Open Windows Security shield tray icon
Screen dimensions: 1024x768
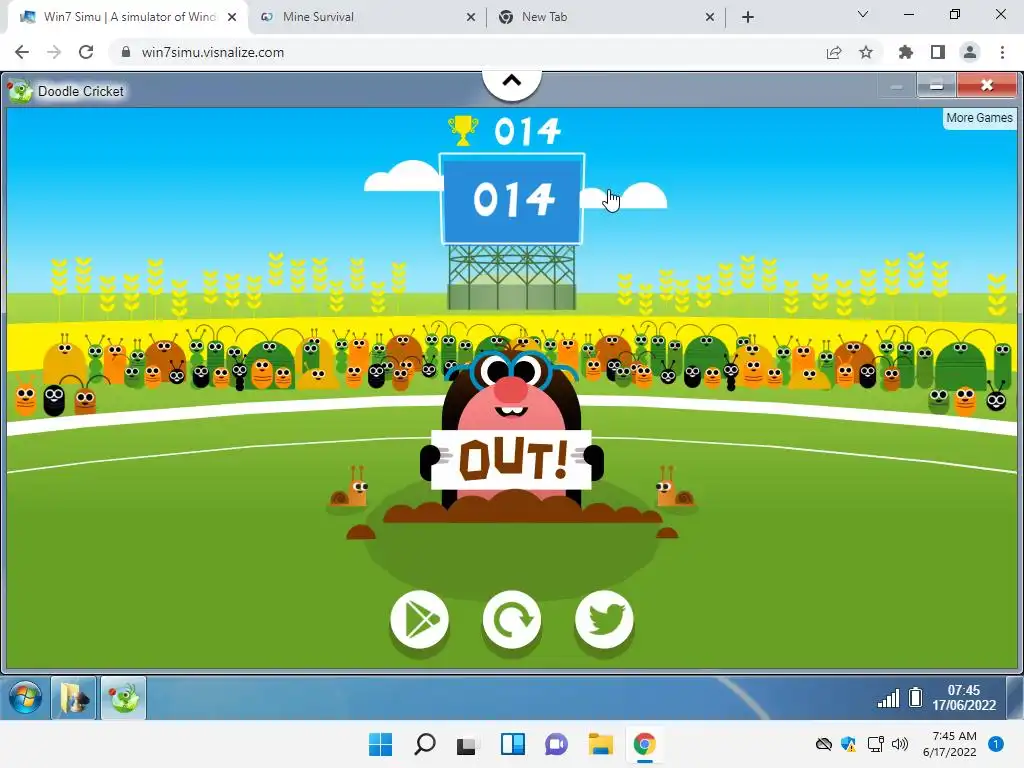pyautogui.click(x=848, y=744)
